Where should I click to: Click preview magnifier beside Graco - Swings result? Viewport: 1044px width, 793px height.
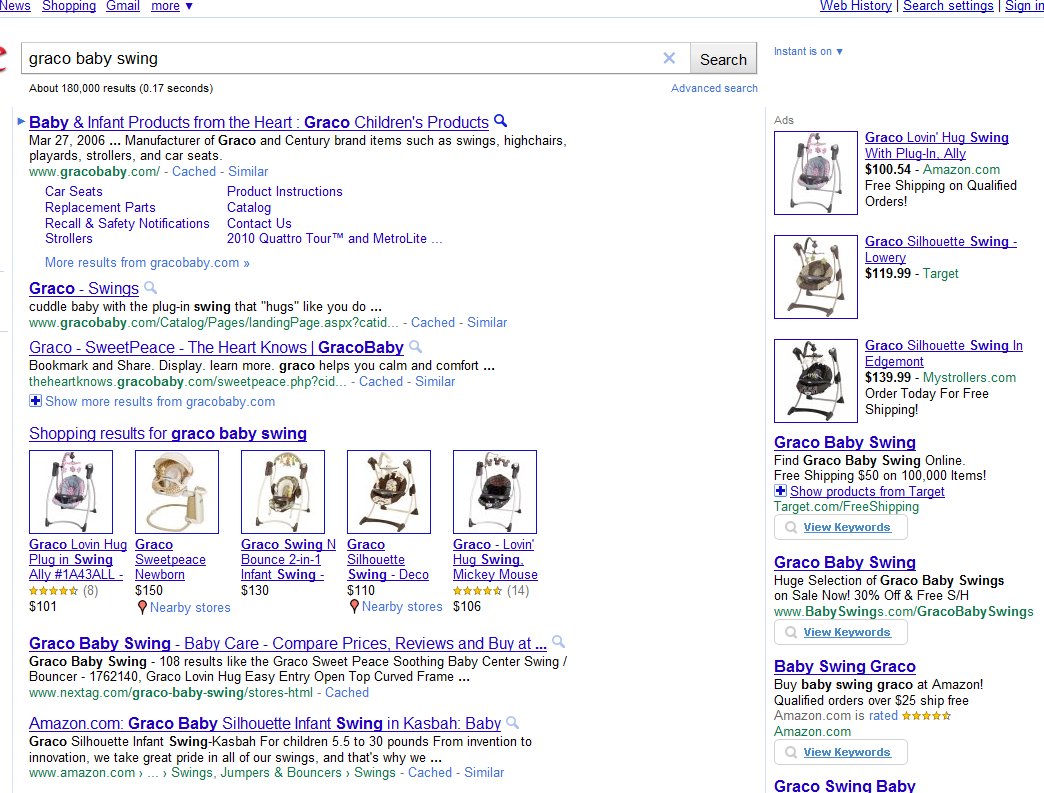click(150, 287)
